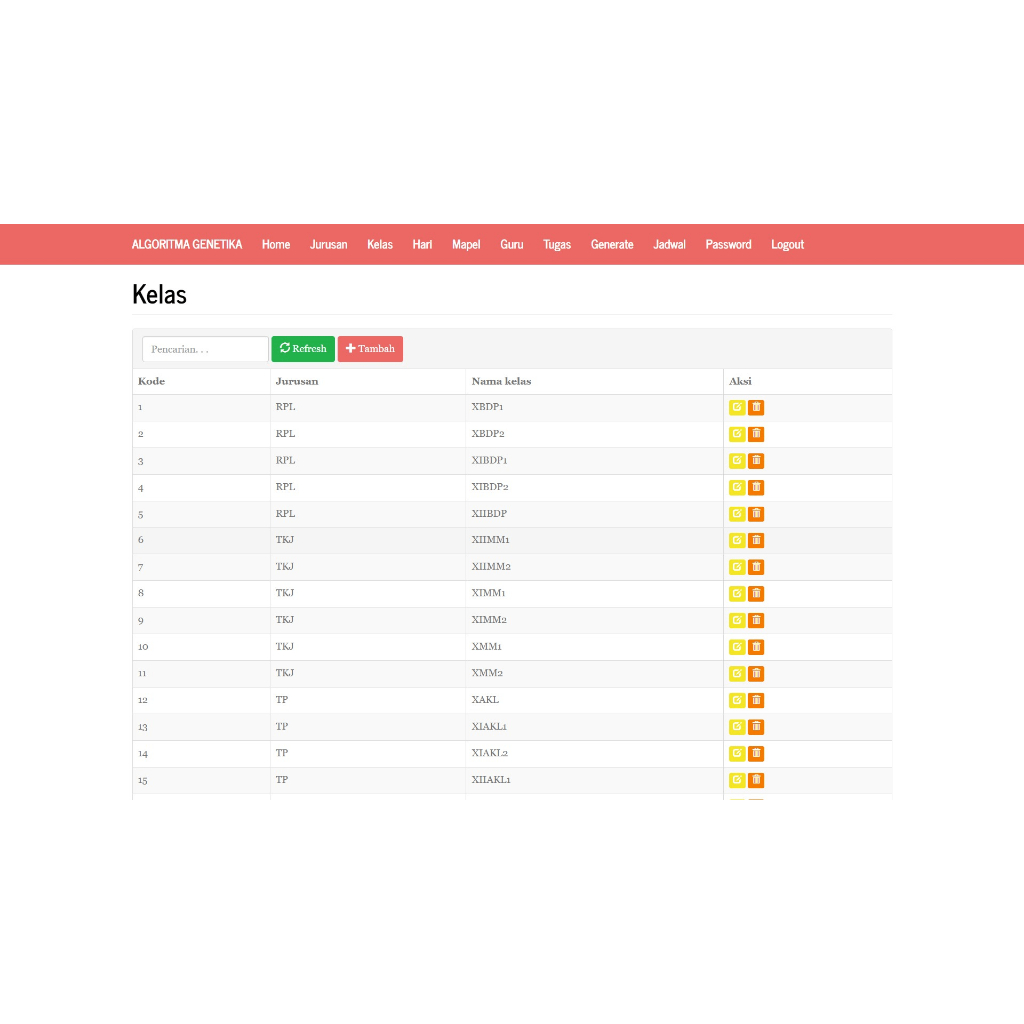Edit the XIMM1 row
1024x1024 pixels.
(x=737, y=594)
